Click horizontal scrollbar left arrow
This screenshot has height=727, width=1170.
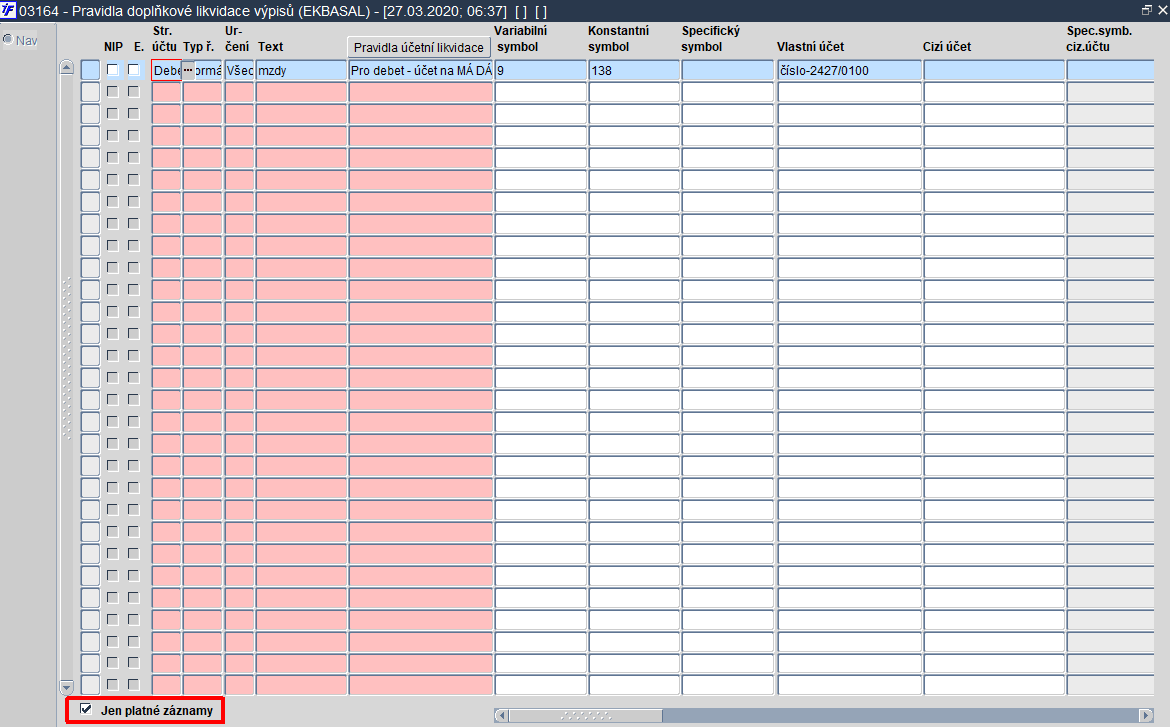pyautogui.click(x=501, y=715)
